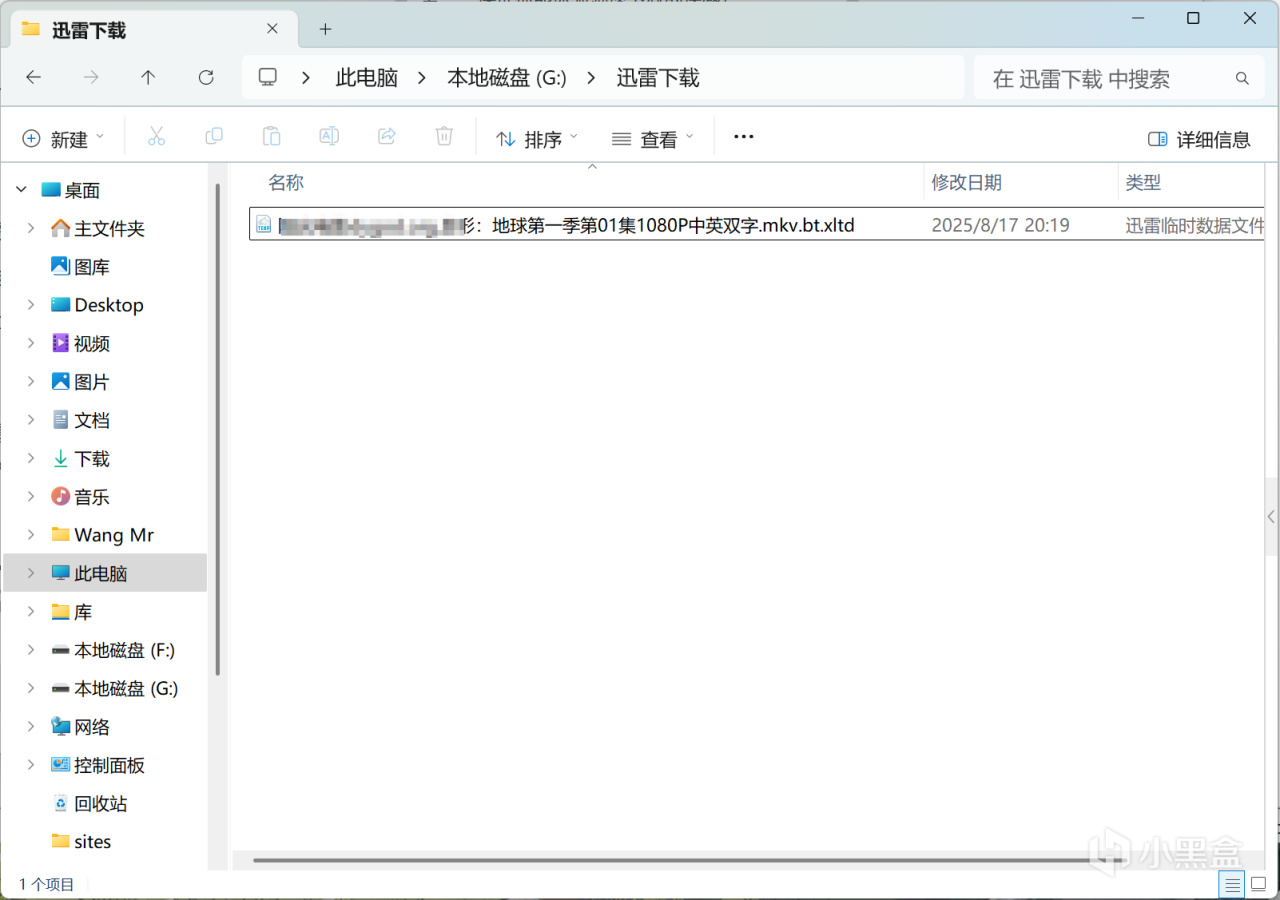Open the address bar chevron before 此电脑
Image resolution: width=1280 pixels, height=900 pixels.
click(306, 78)
